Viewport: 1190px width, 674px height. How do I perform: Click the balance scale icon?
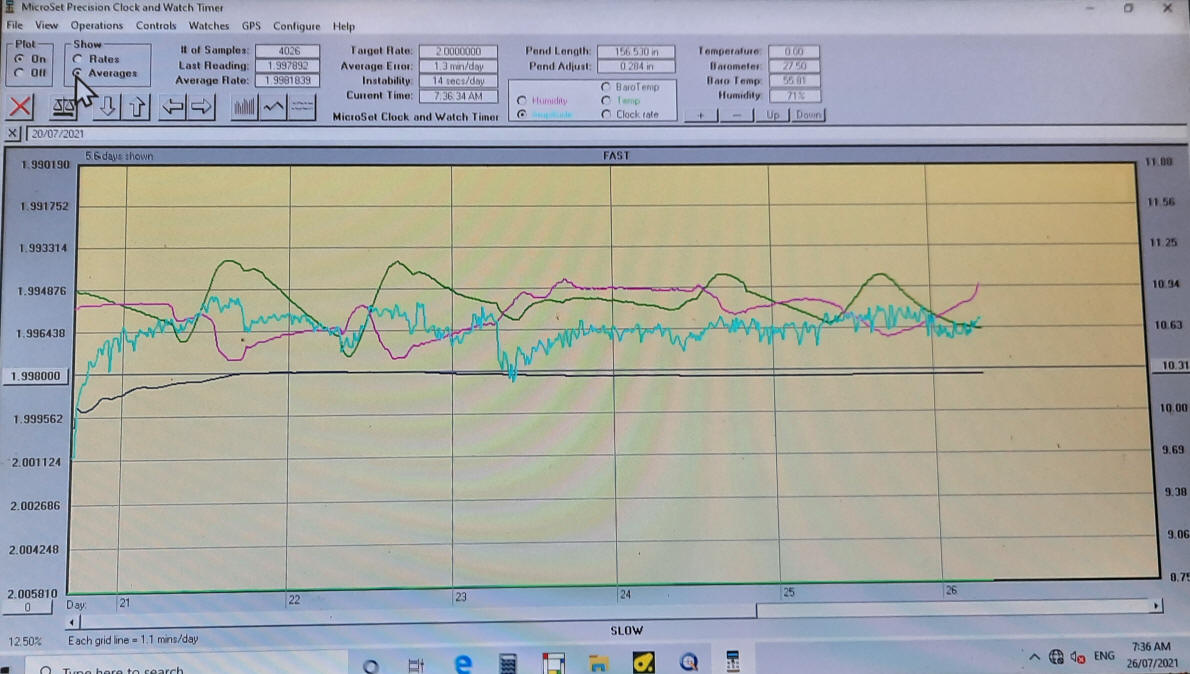click(63, 106)
